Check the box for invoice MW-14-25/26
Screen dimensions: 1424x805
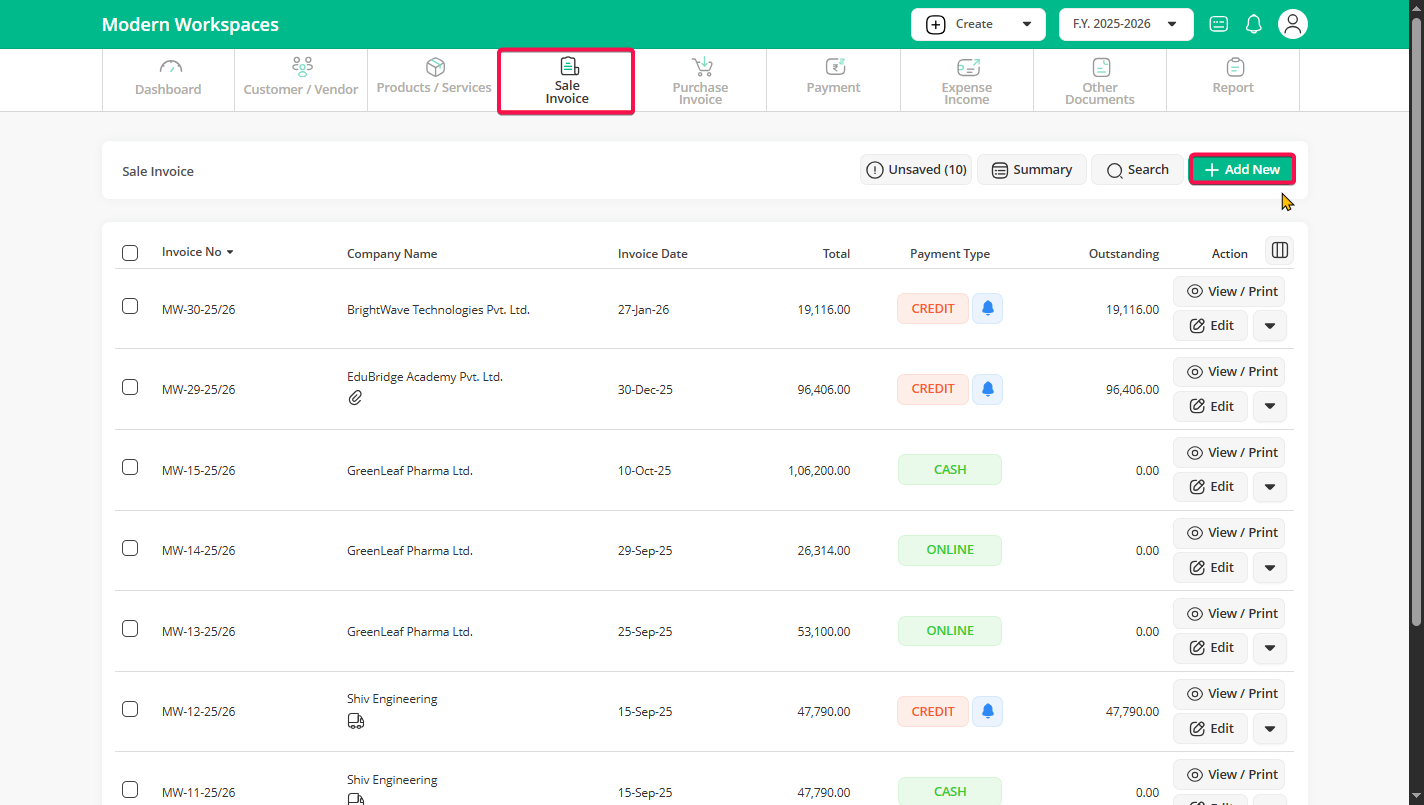tap(130, 548)
